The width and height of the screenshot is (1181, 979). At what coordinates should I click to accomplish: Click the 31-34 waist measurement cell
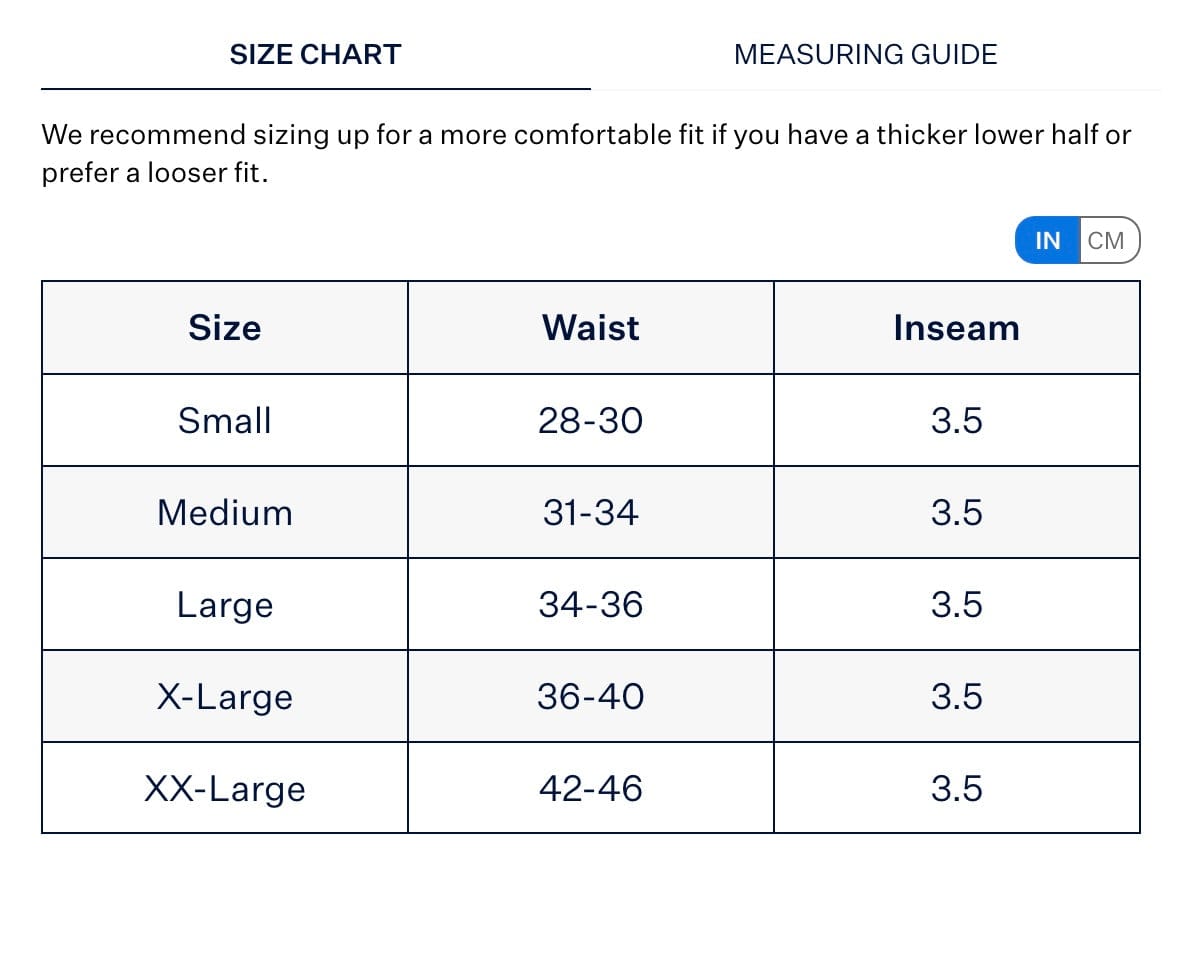coord(590,513)
